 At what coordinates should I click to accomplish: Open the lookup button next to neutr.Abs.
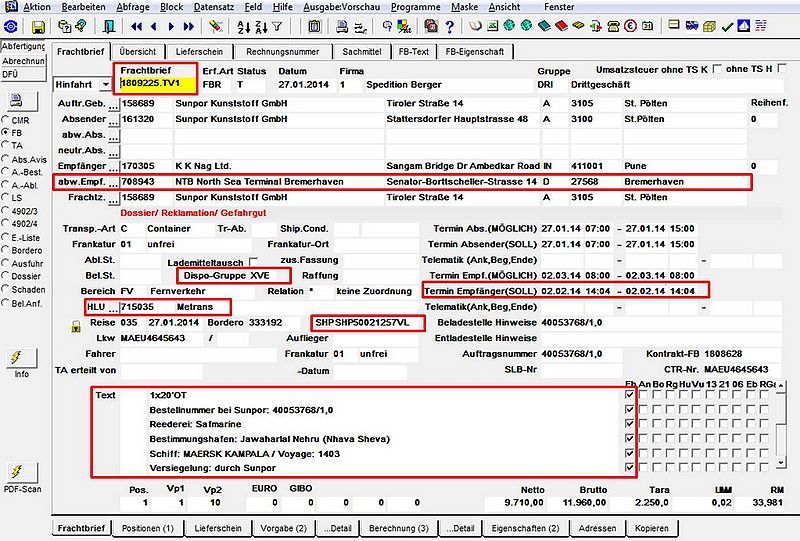[114, 152]
